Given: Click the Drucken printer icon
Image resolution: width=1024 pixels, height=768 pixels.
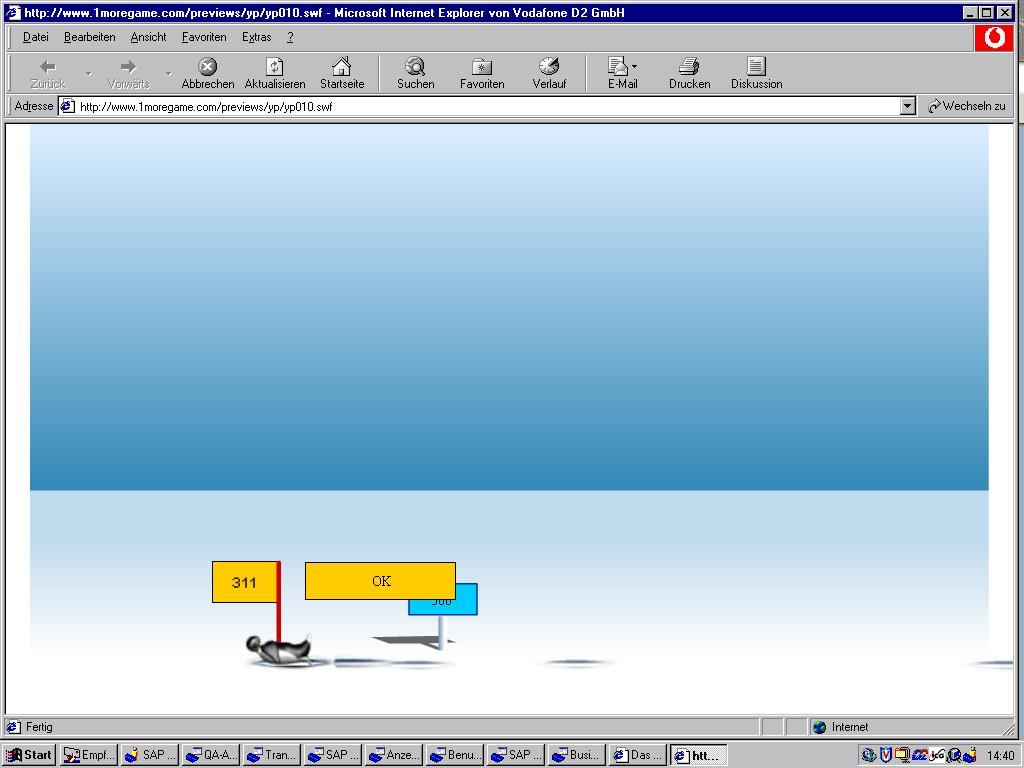Looking at the screenshot, I should [x=689, y=67].
